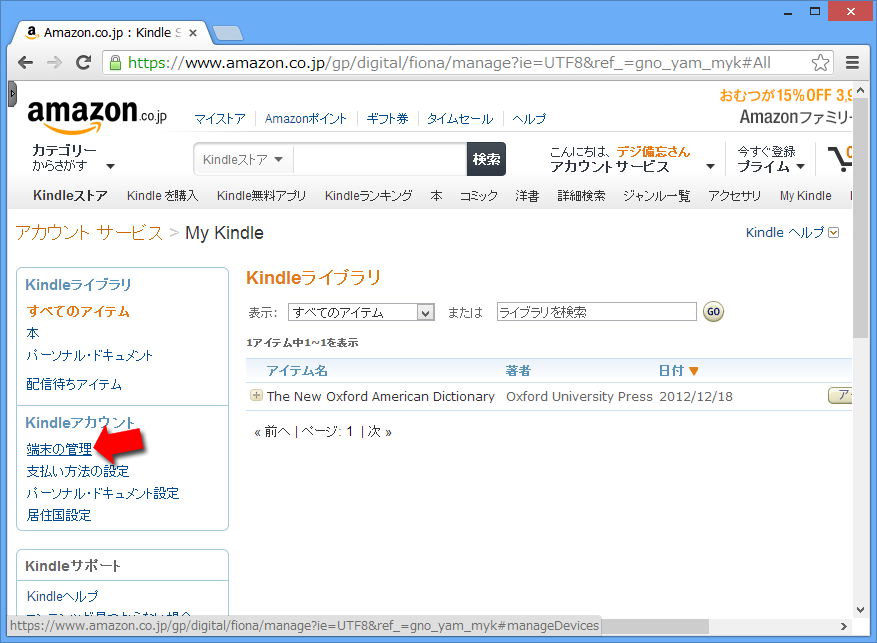
Task: Bookmark page with the star icon
Action: pyautogui.click(x=820, y=63)
